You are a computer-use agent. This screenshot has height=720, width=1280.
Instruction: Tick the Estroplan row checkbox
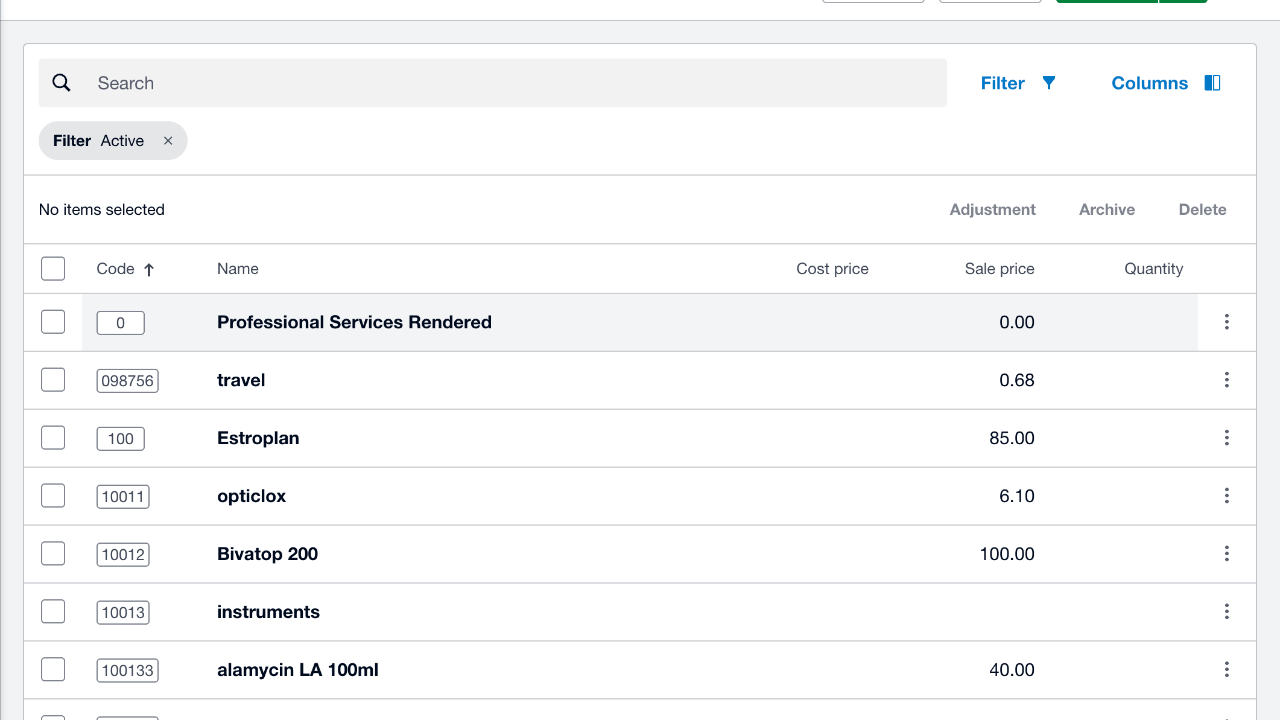pyautogui.click(x=53, y=438)
